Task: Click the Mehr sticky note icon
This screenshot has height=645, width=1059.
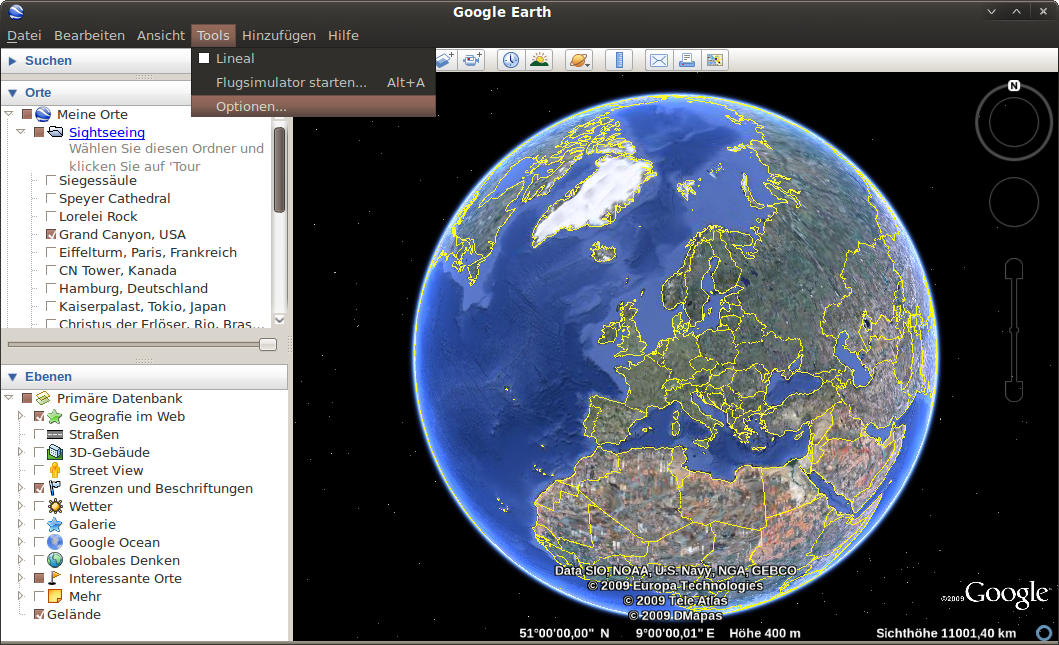Action: tap(55, 596)
